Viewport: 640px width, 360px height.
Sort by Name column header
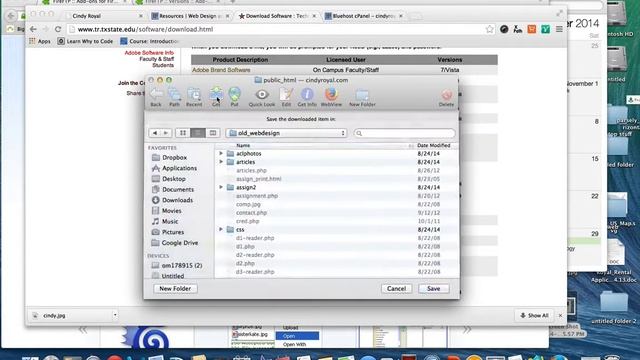tap(243, 145)
